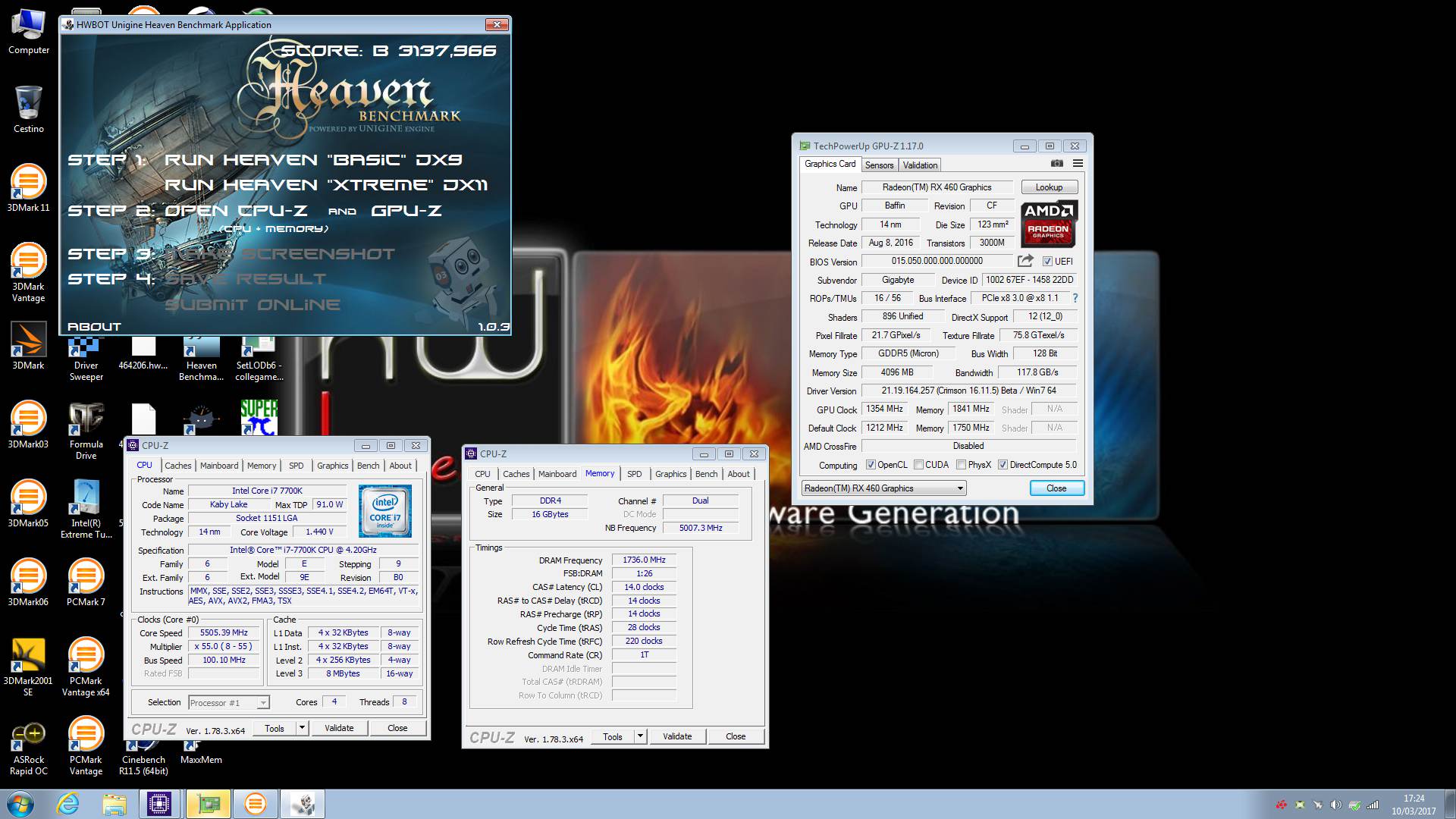Open Bench tab in left CPU-Z window
1456x819 pixels.
coord(368,466)
